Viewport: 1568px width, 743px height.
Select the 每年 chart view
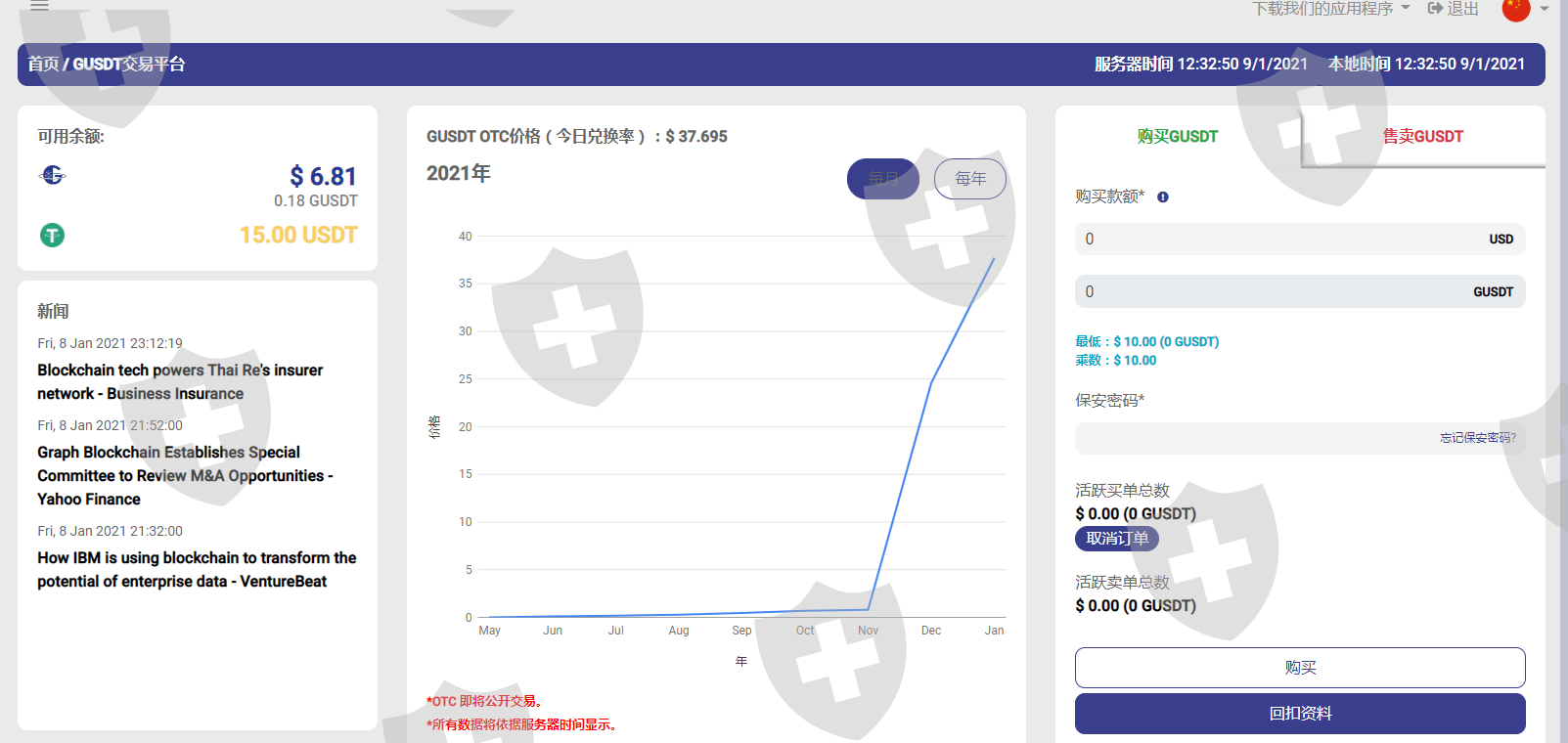tap(970, 179)
